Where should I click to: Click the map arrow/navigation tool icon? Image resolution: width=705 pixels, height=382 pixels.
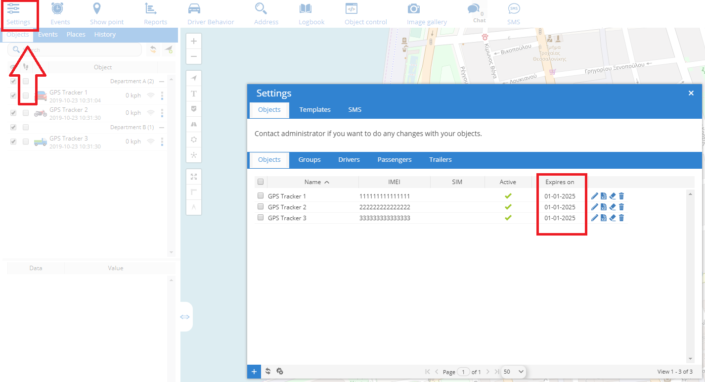pos(194,78)
